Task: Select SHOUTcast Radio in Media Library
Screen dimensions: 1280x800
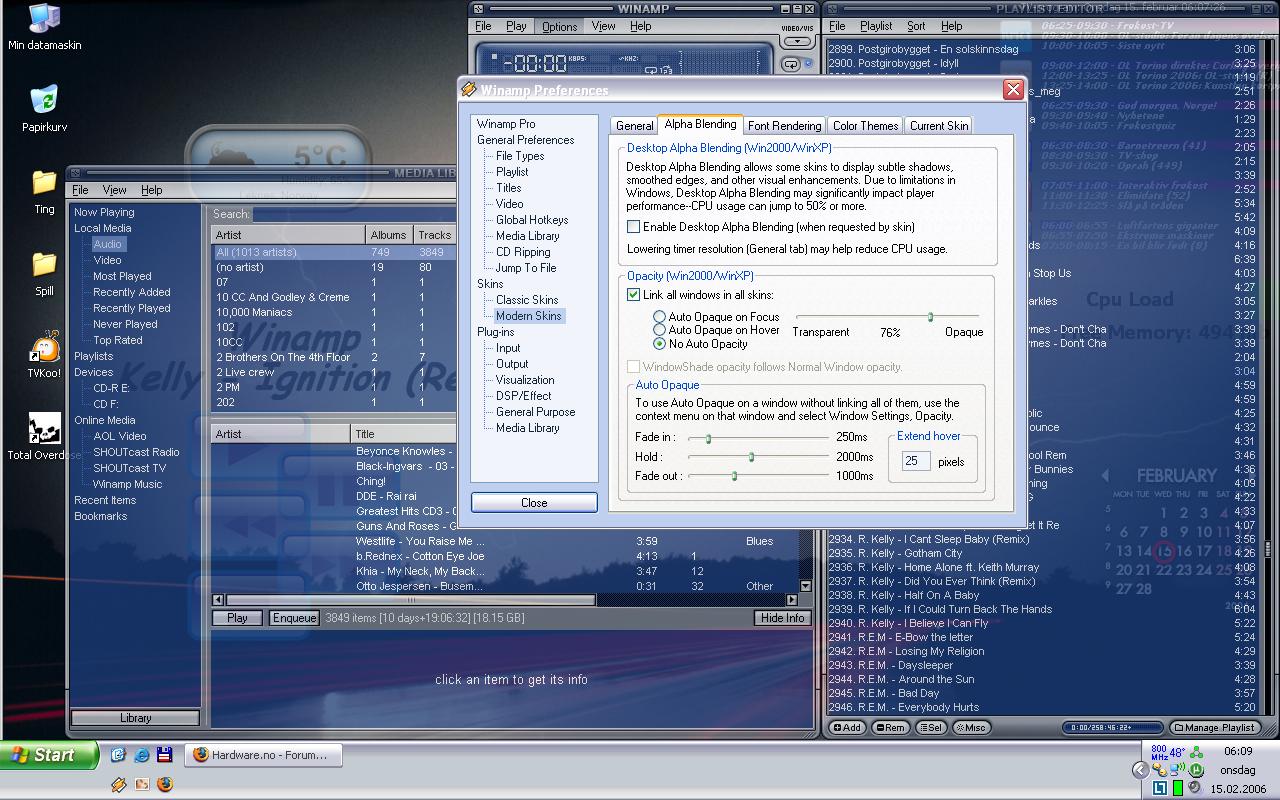Action: click(x=136, y=452)
